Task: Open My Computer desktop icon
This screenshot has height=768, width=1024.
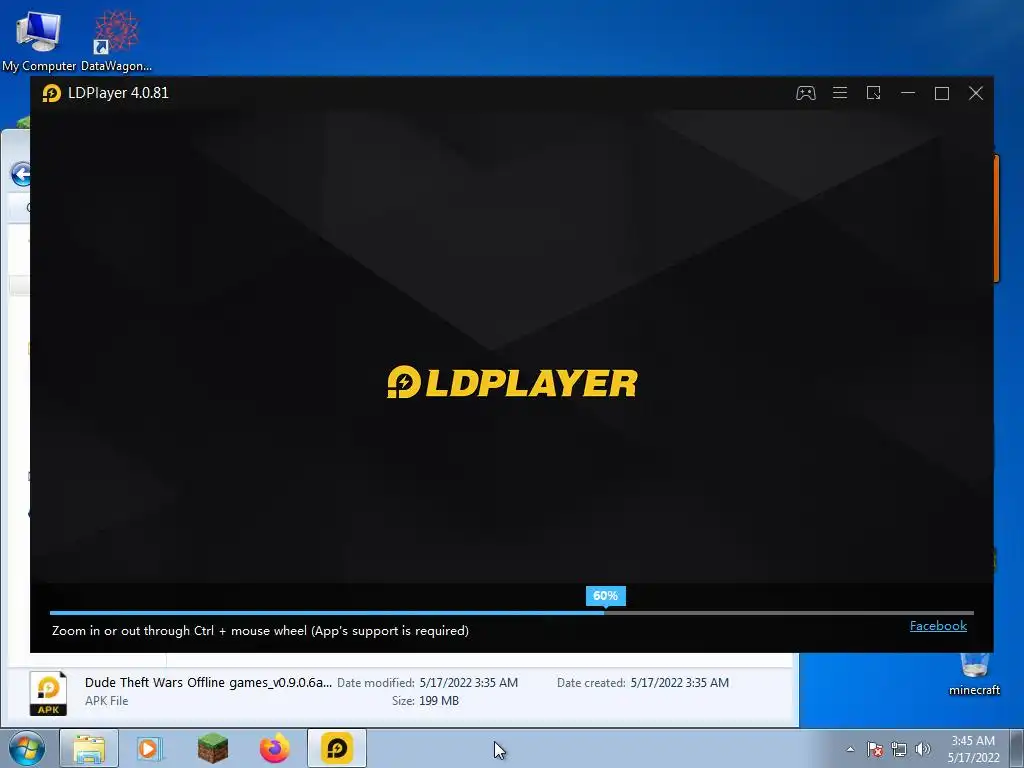Action: (39, 40)
